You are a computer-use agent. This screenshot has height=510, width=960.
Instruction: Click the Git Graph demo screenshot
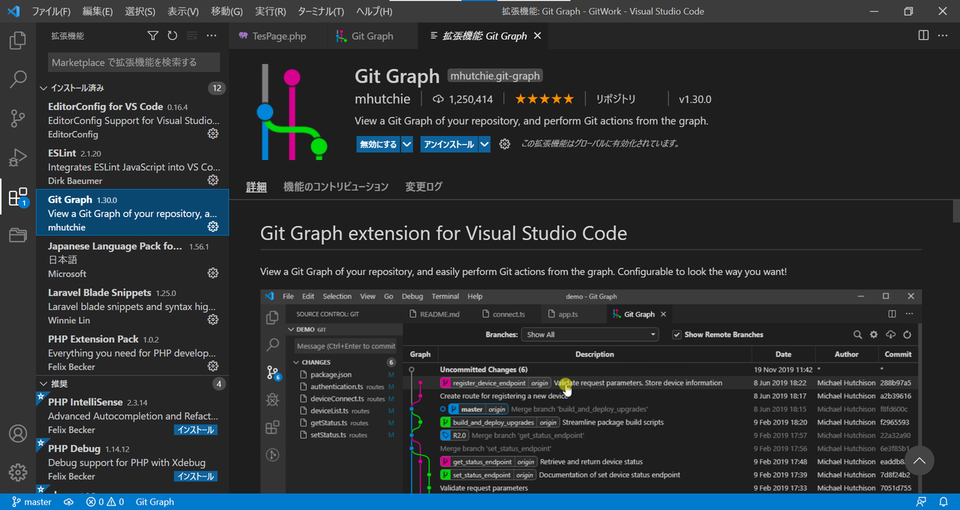[x=591, y=391]
